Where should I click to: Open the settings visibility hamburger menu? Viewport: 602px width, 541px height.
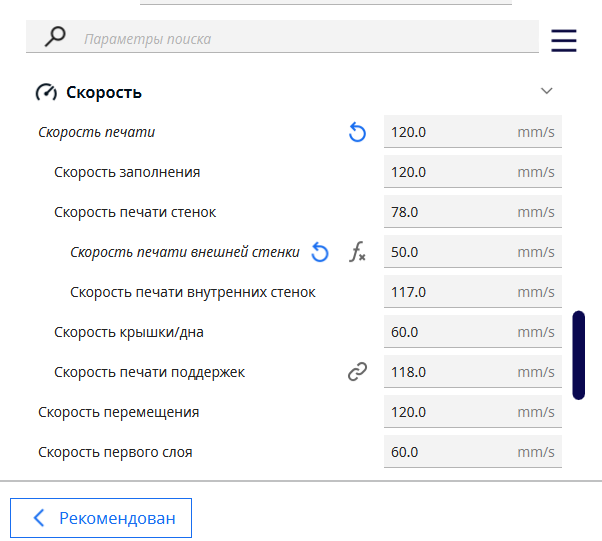(x=564, y=40)
